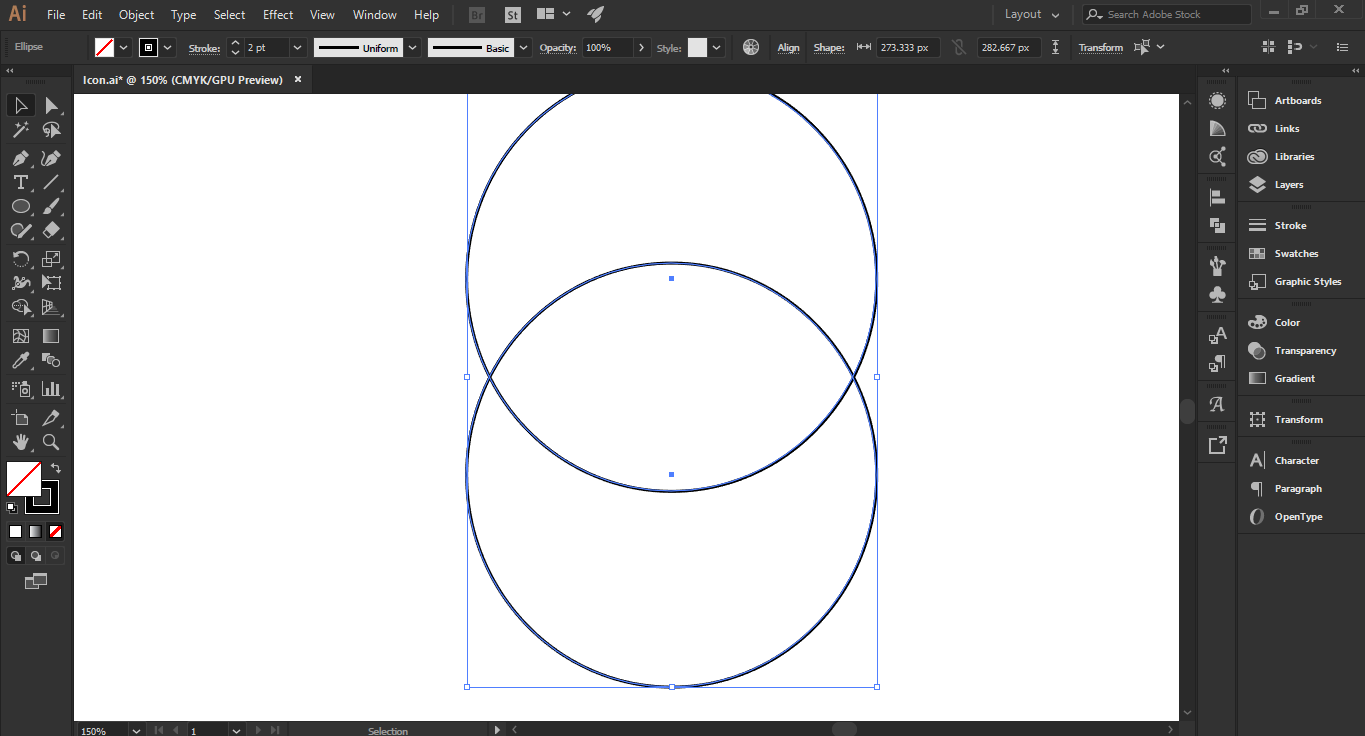Choose the Lasso tool
Viewport: 1365px width, 736px height.
point(51,130)
